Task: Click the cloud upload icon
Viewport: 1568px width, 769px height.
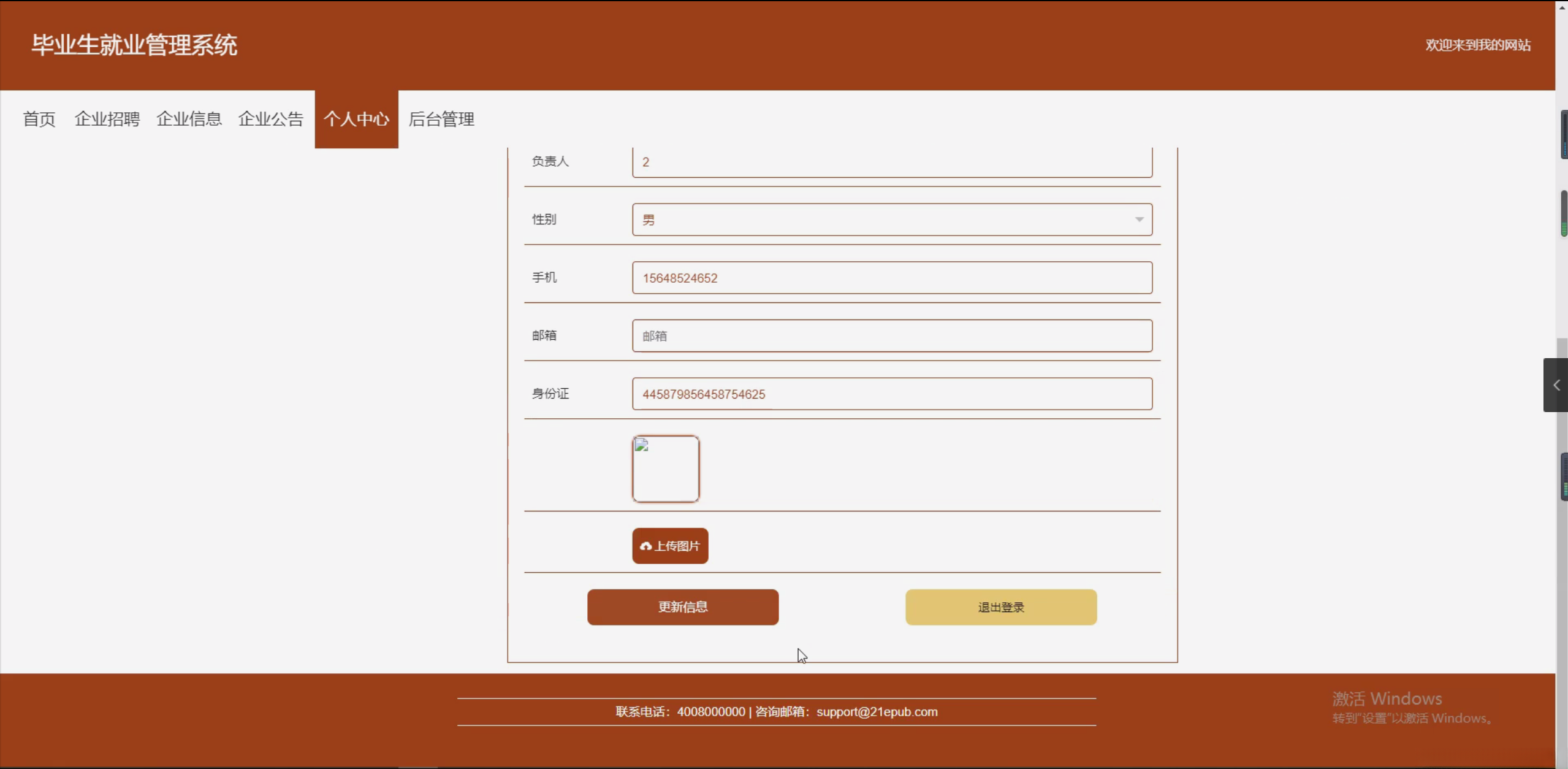Action: (645, 546)
